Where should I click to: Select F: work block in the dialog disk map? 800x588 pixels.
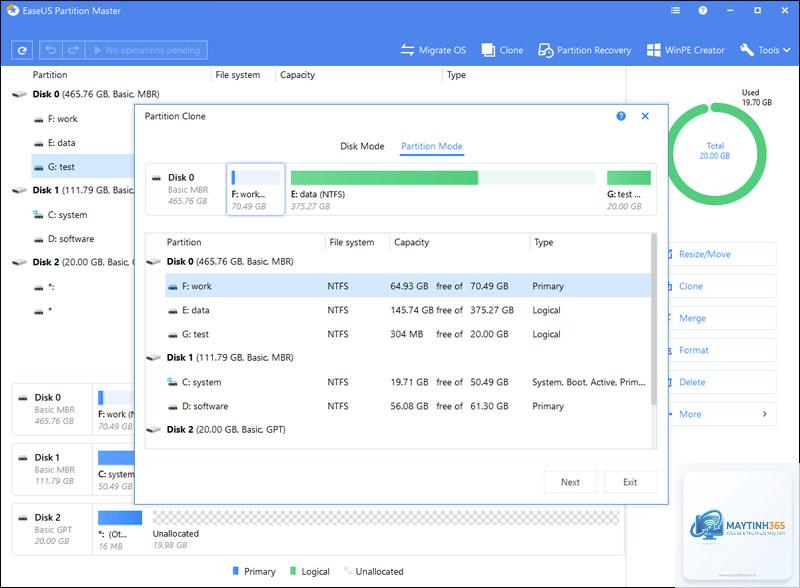click(x=256, y=189)
